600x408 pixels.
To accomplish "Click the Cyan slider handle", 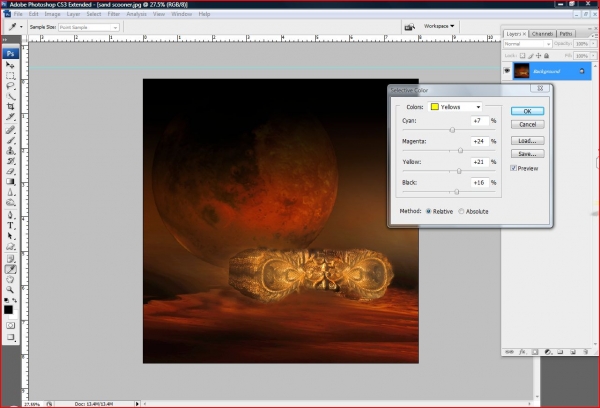I will pos(452,130).
